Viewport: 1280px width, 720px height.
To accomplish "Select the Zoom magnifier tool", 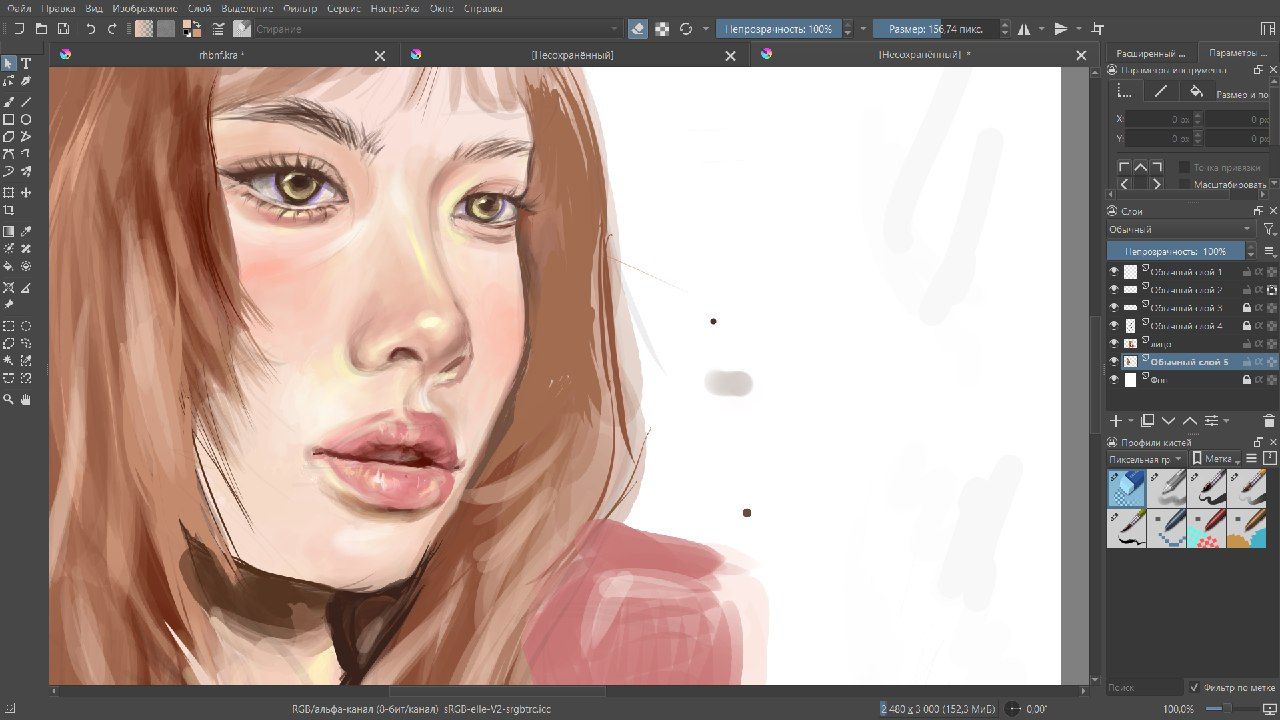I will point(9,400).
